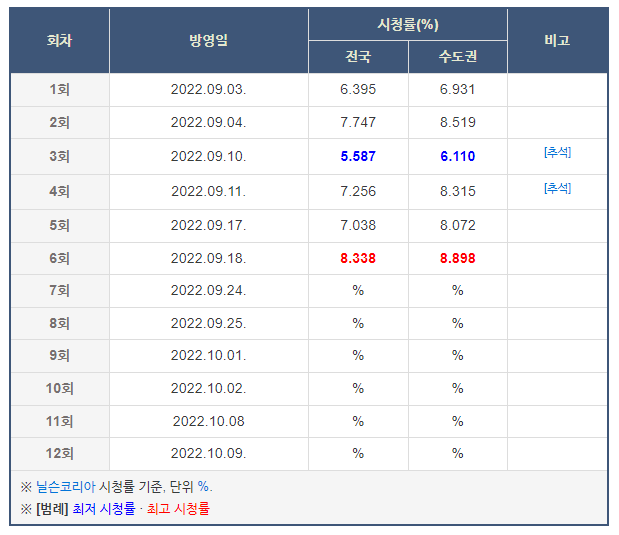The width and height of the screenshot is (619, 535).
Task: Click the rating value 8.315
Action: coord(458,191)
